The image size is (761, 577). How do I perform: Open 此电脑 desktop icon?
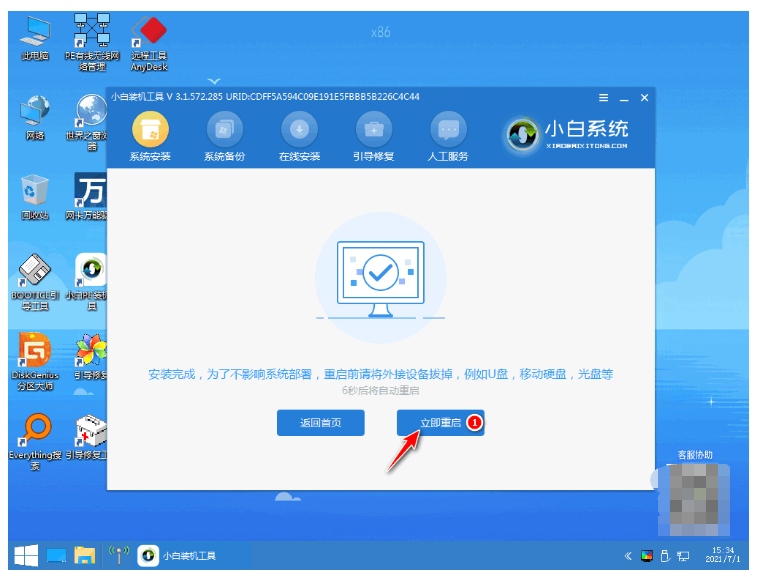point(35,39)
